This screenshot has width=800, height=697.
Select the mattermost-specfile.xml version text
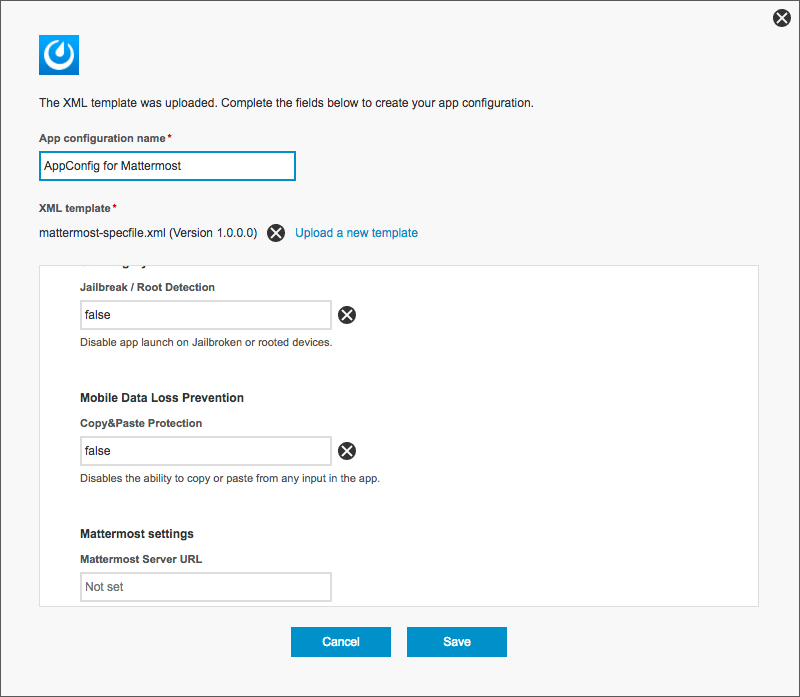pos(148,233)
